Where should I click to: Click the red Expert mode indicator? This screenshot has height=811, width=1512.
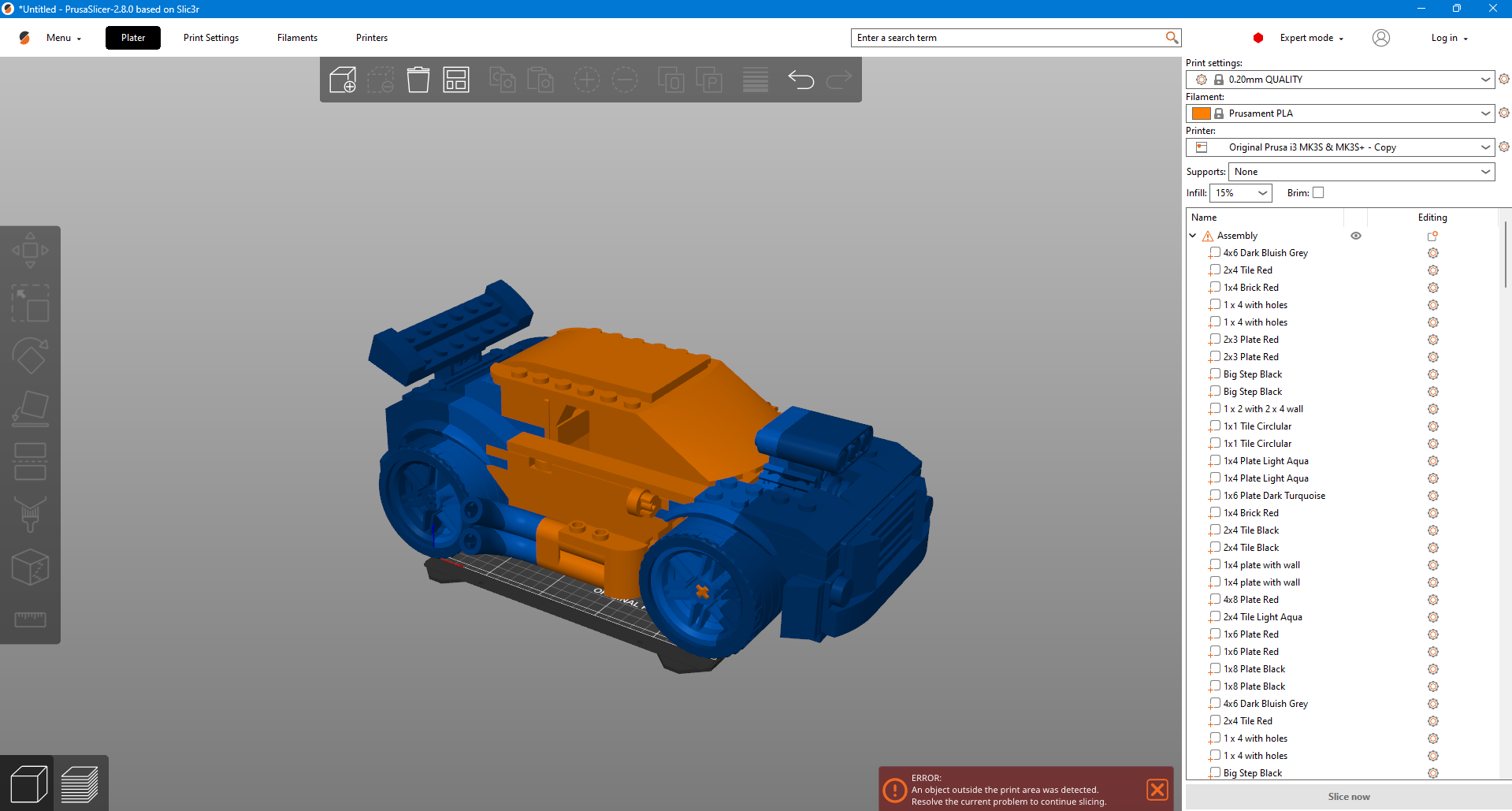pyautogui.click(x=1258, y=38)
